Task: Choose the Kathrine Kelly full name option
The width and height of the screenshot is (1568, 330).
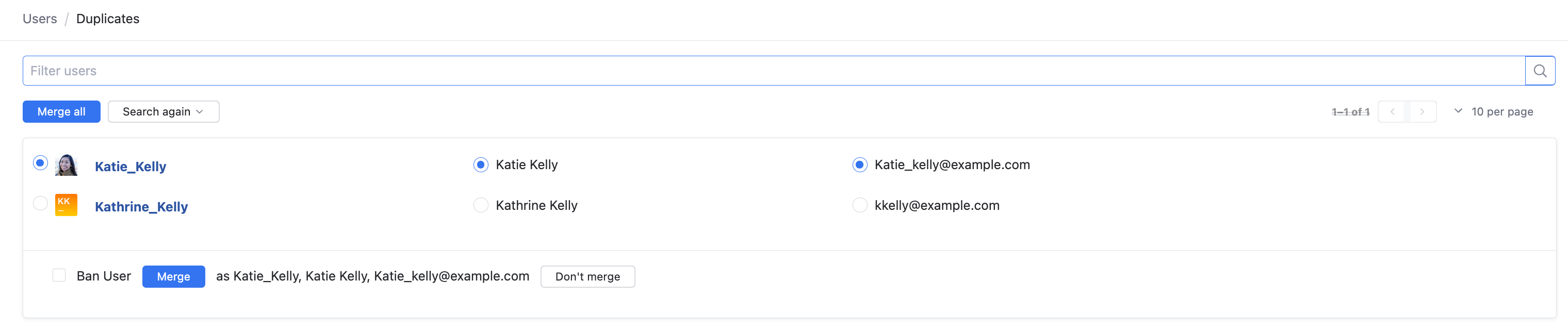Action: [x=481, y=205]
